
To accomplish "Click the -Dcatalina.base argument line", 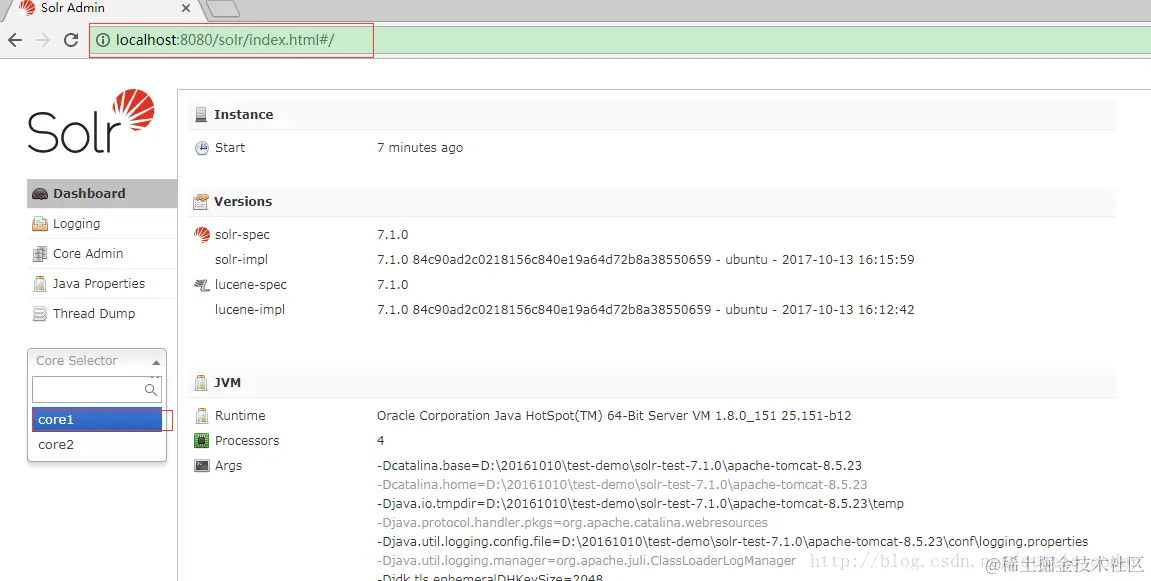I will [619, 466].
